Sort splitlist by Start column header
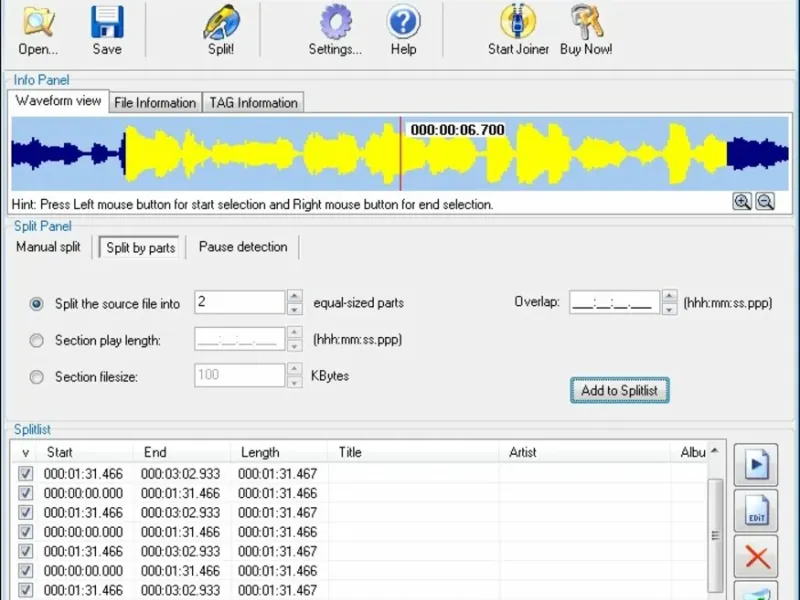This screenshot has width=800, height=600. (86, 453)
